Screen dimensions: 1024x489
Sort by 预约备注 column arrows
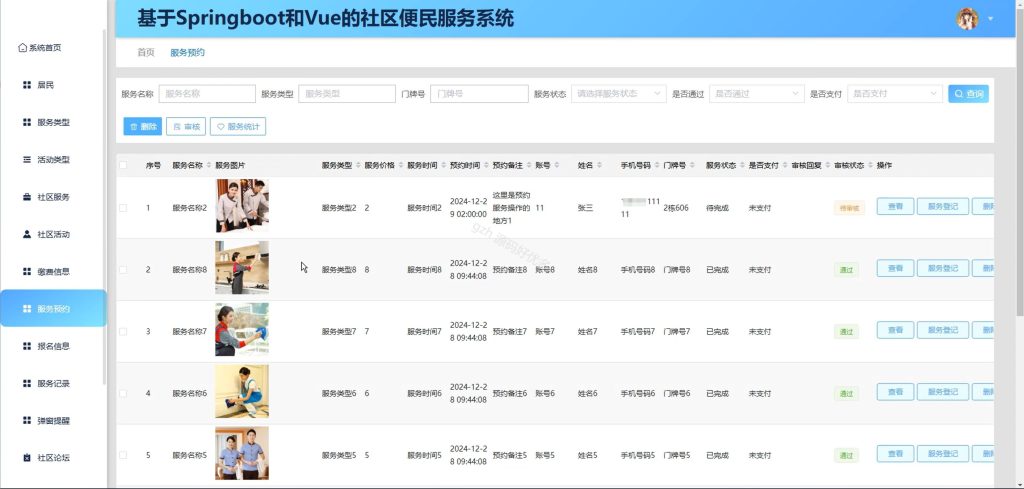(x=528, y=165)
